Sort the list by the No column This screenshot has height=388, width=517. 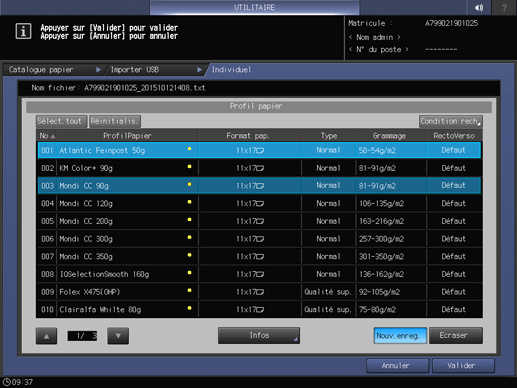coord(47,136)
